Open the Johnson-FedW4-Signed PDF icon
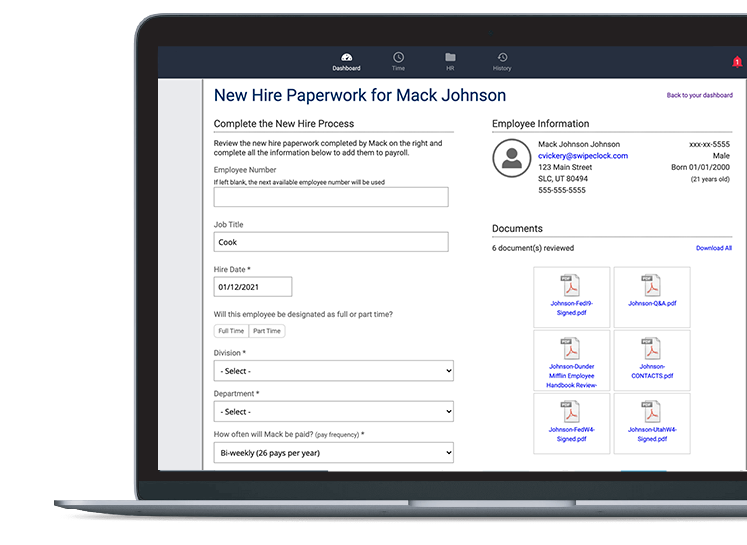747x545 pixels. tap(571, 411)
